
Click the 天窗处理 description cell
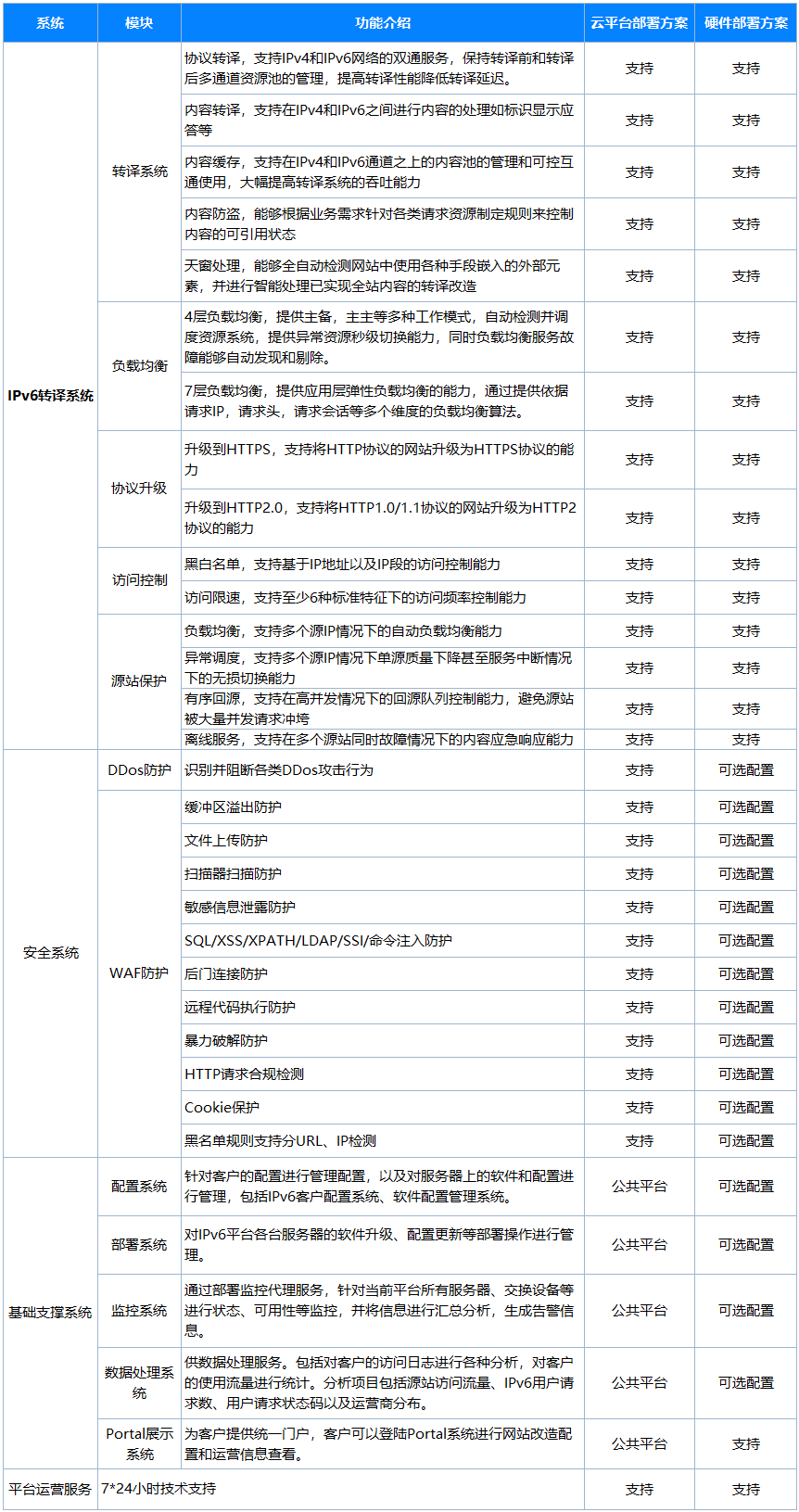coord(383,276)
